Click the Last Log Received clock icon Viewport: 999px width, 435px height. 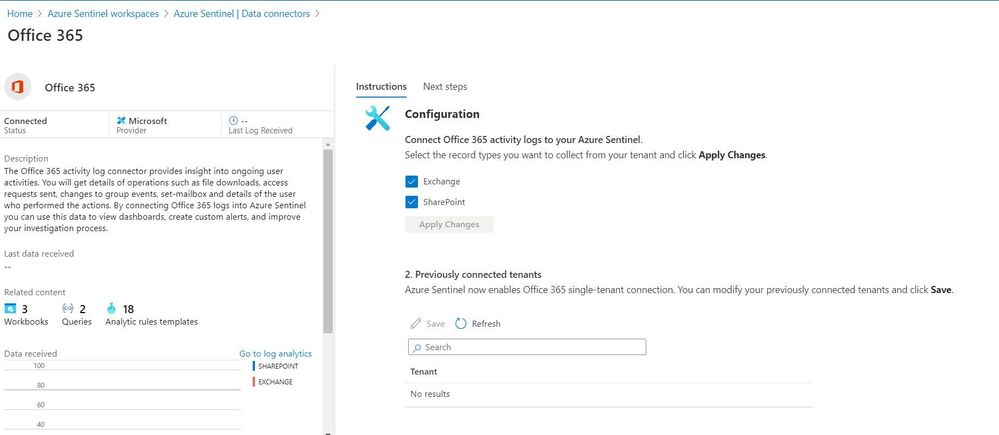click(233, 120)
